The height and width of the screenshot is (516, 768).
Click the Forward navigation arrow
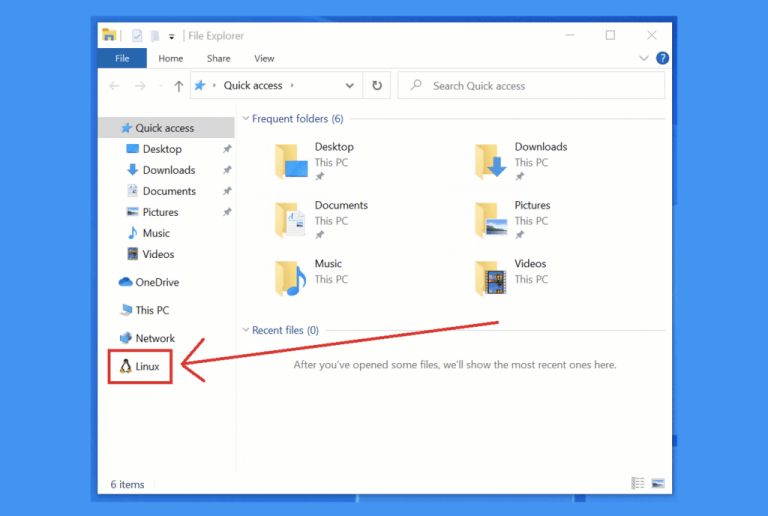click(140, 86)
